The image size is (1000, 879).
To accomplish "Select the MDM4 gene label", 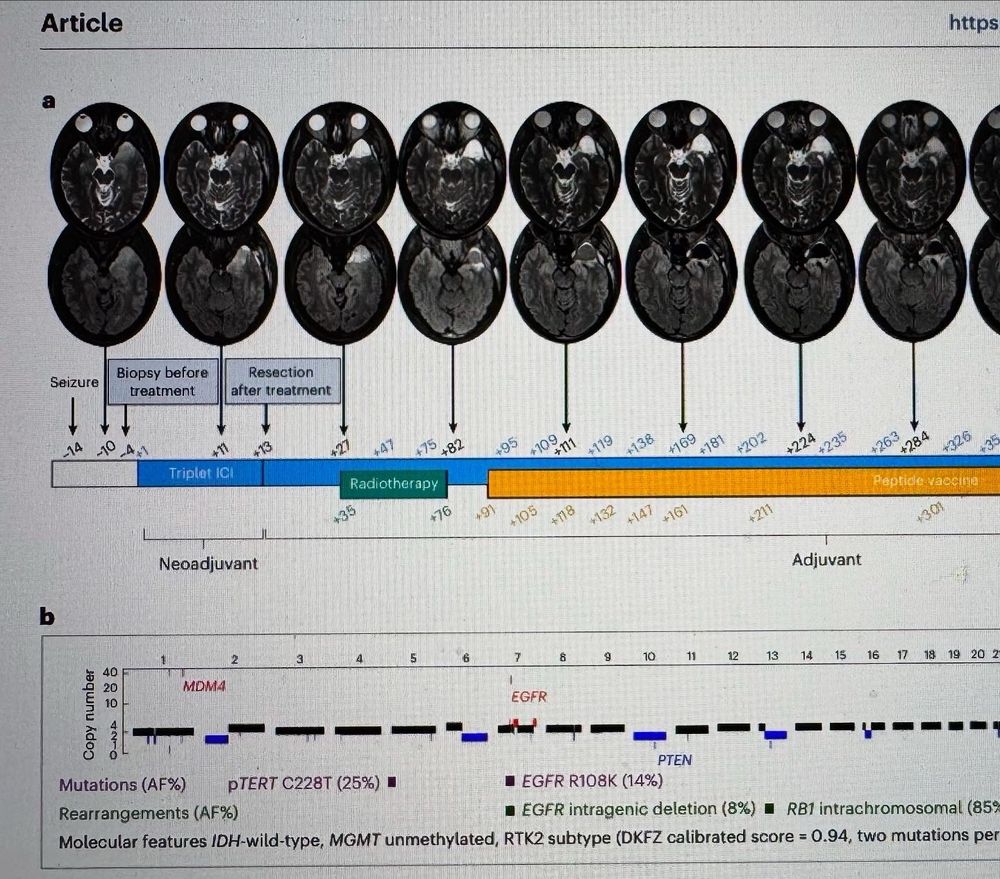I will tap(204, 686).
